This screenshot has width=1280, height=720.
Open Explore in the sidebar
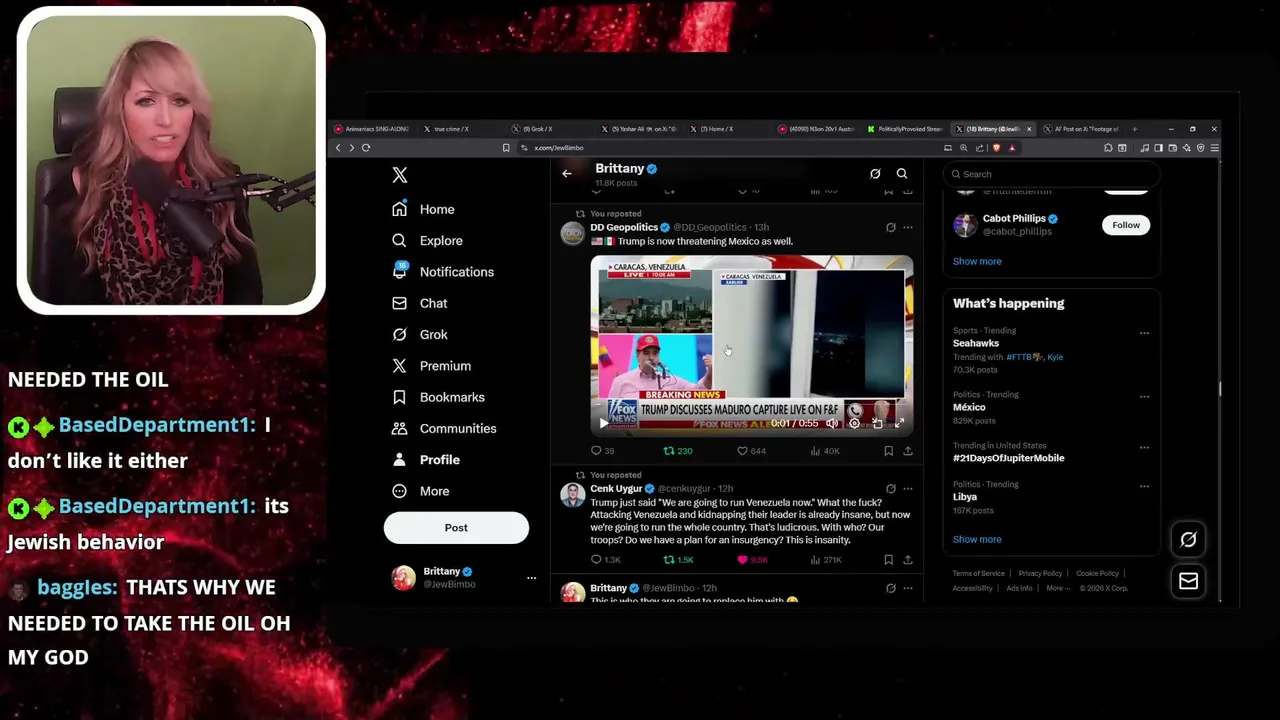[x=427, y=240]
